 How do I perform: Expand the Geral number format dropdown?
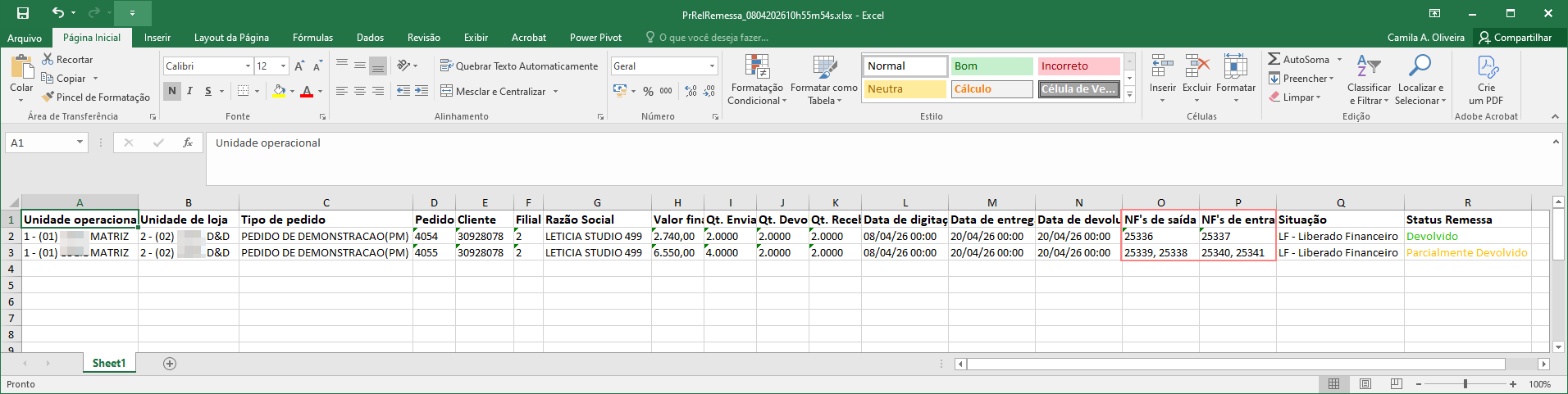(712, 66)
